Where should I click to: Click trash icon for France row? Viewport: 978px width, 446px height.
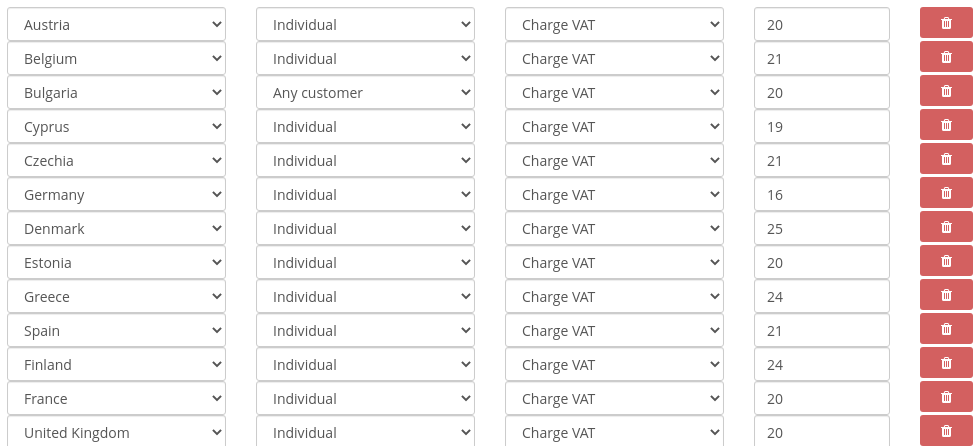946,398
